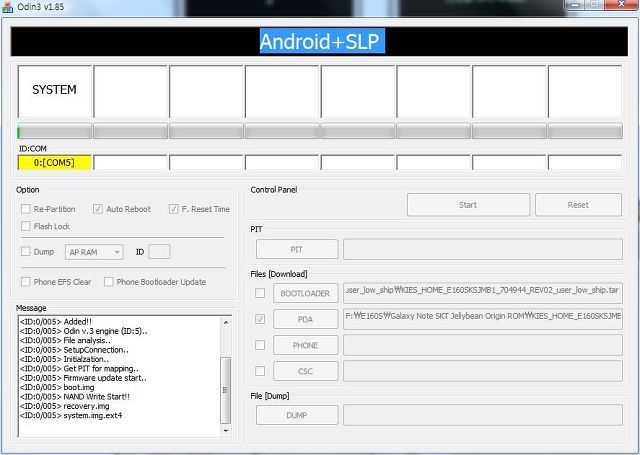The width and height of the screenshot is (640, 455).
Task: Click the Odin3 app icon in title bar
Action: pos(7,7)
